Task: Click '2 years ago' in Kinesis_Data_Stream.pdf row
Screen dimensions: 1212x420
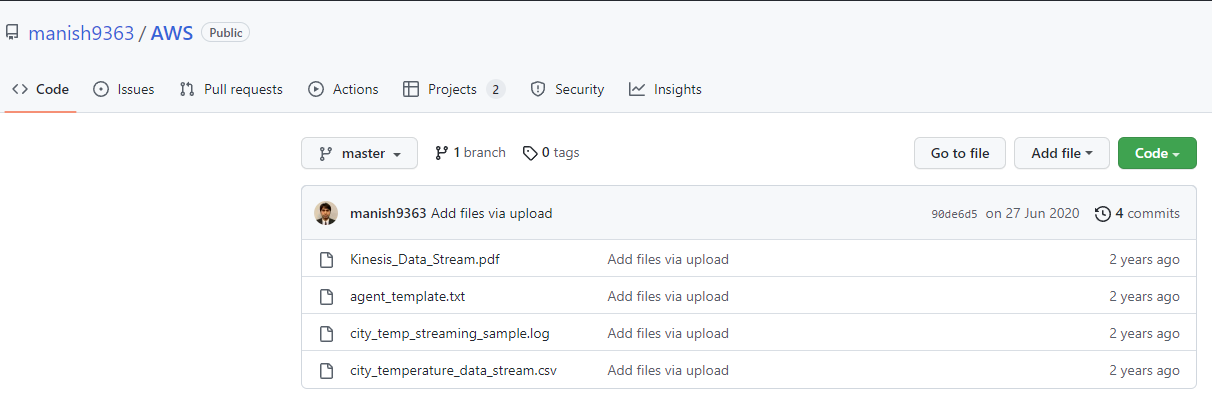Action: pos(1144,259)
